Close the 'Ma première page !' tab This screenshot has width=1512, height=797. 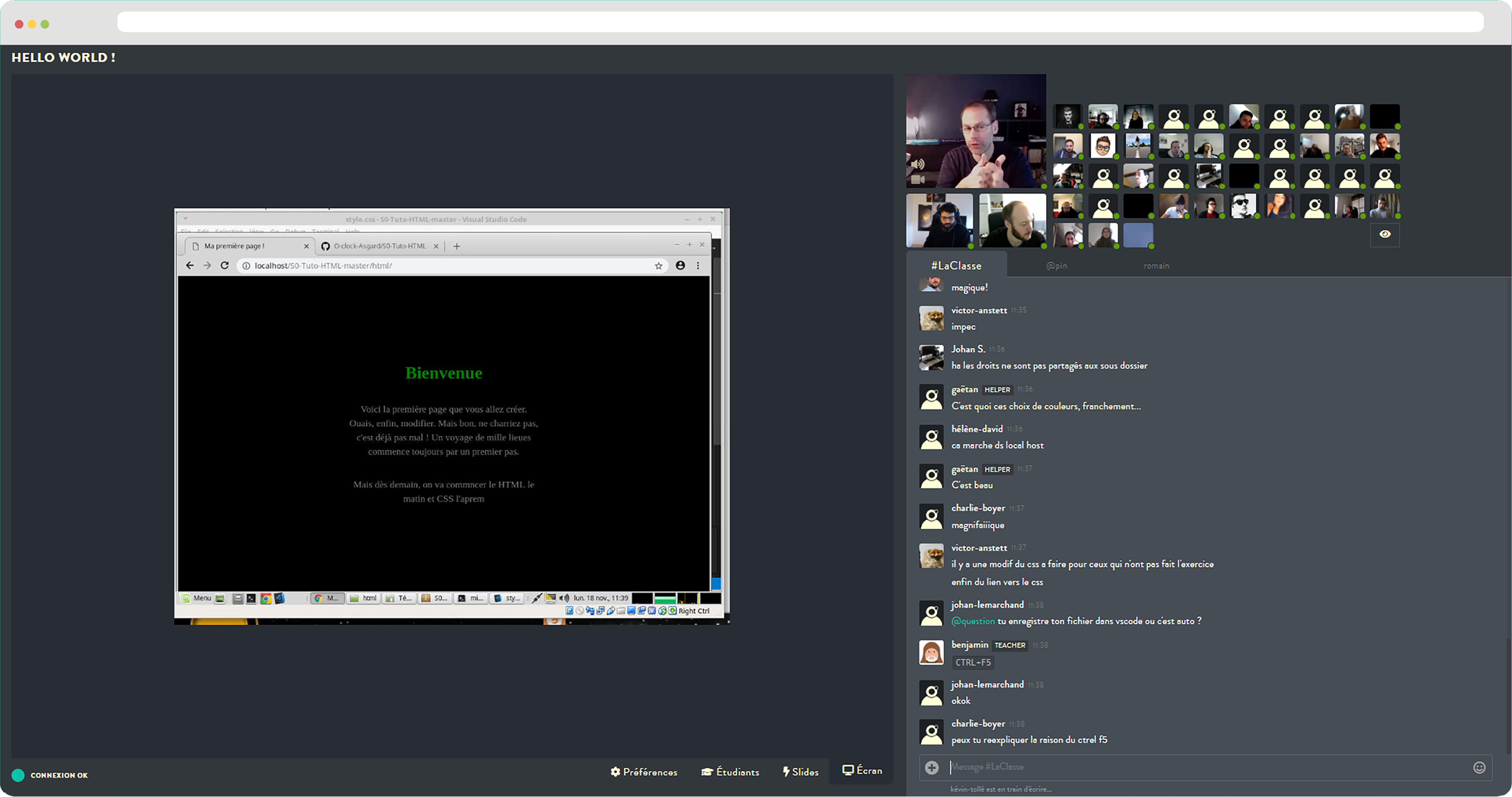click(x=306, y=247)
